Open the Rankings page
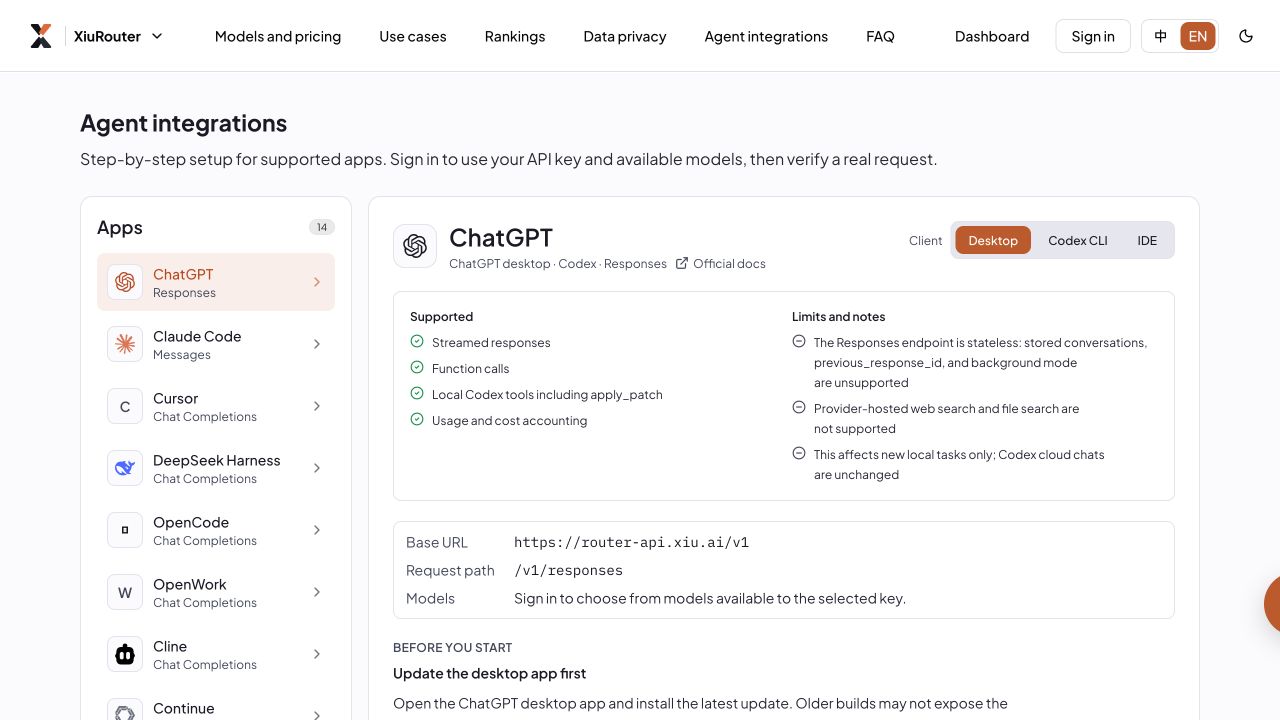The height and width of the screenshot is (720, 1280). [x=515, y=36]
